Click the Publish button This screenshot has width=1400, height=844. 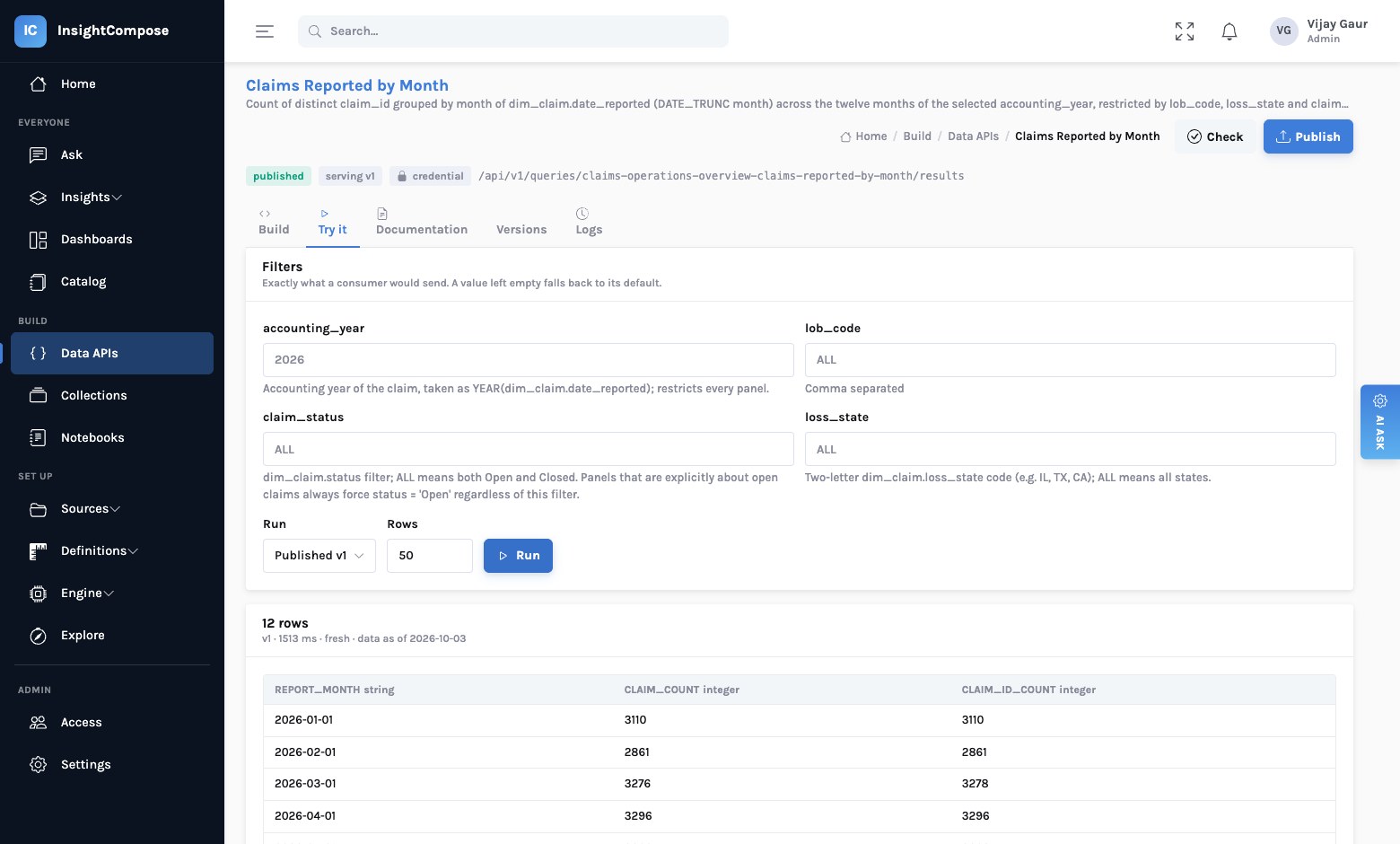pos(1308,136)
